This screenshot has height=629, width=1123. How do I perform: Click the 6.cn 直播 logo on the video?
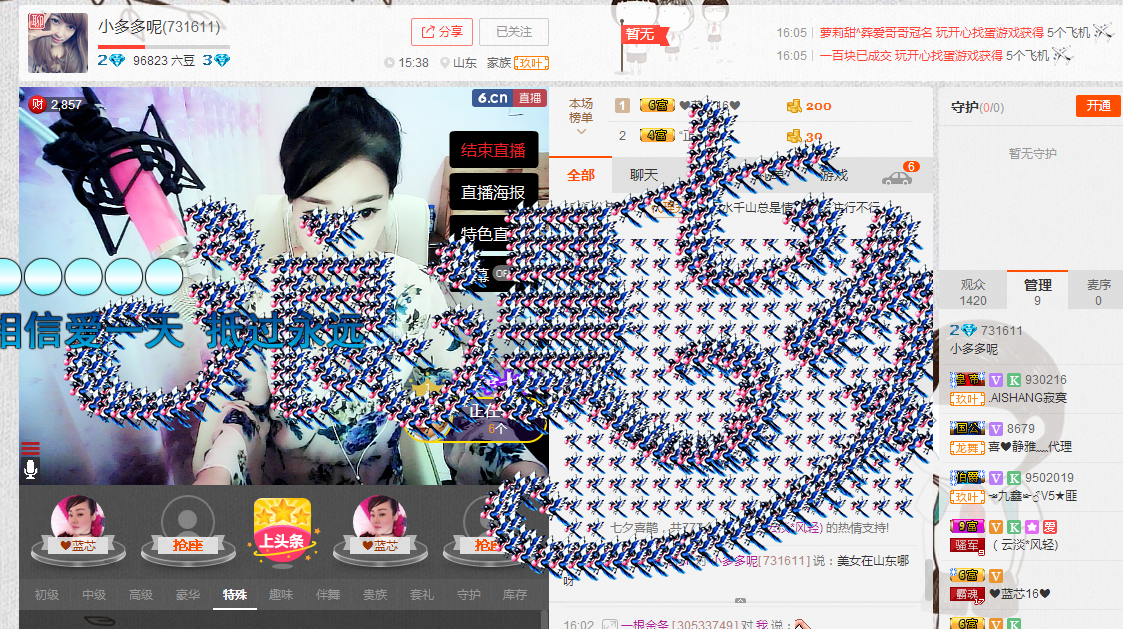click(509, 97)
